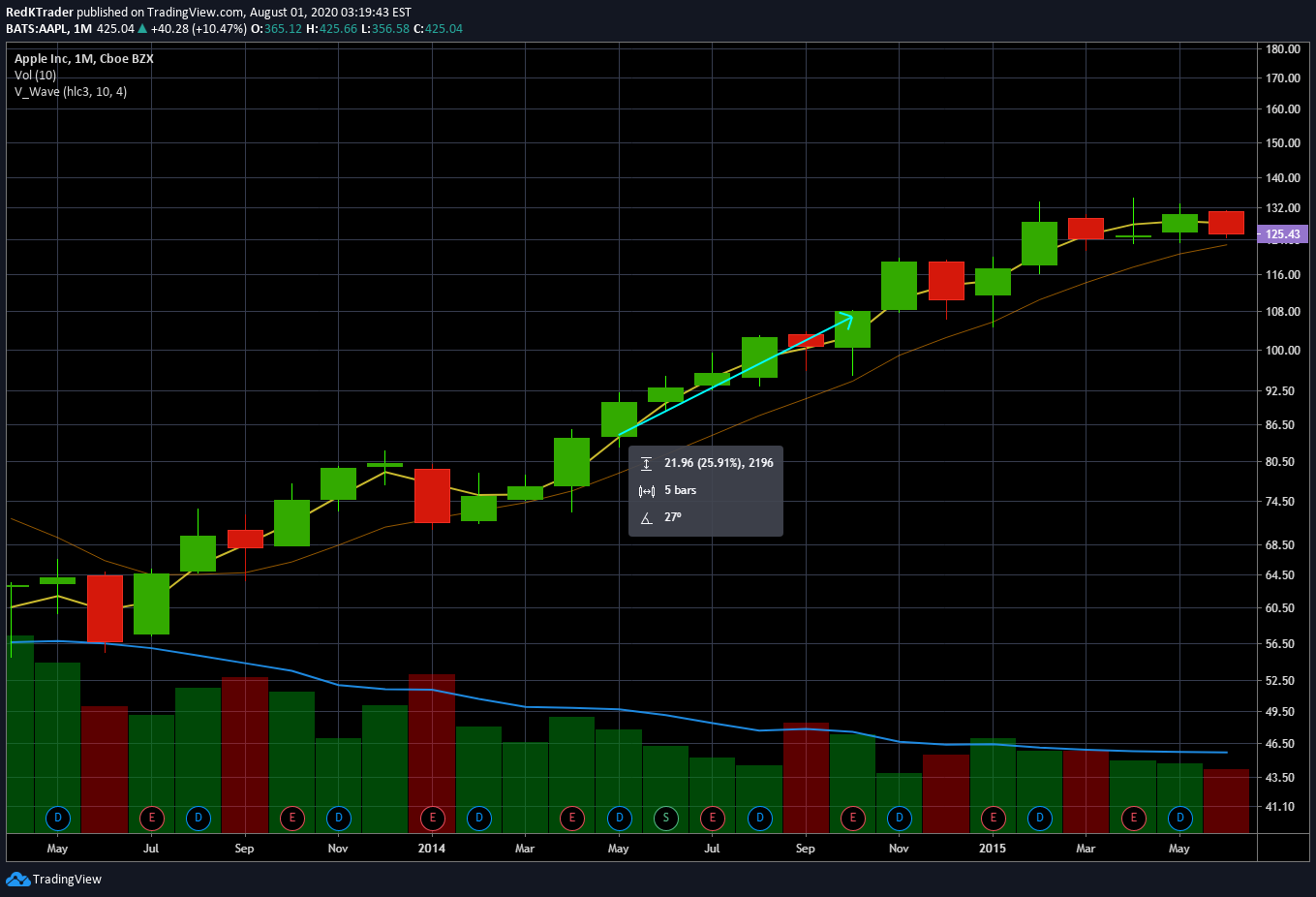
Task: Open the dividend marker for August 2014
Action: coord(760,818)
